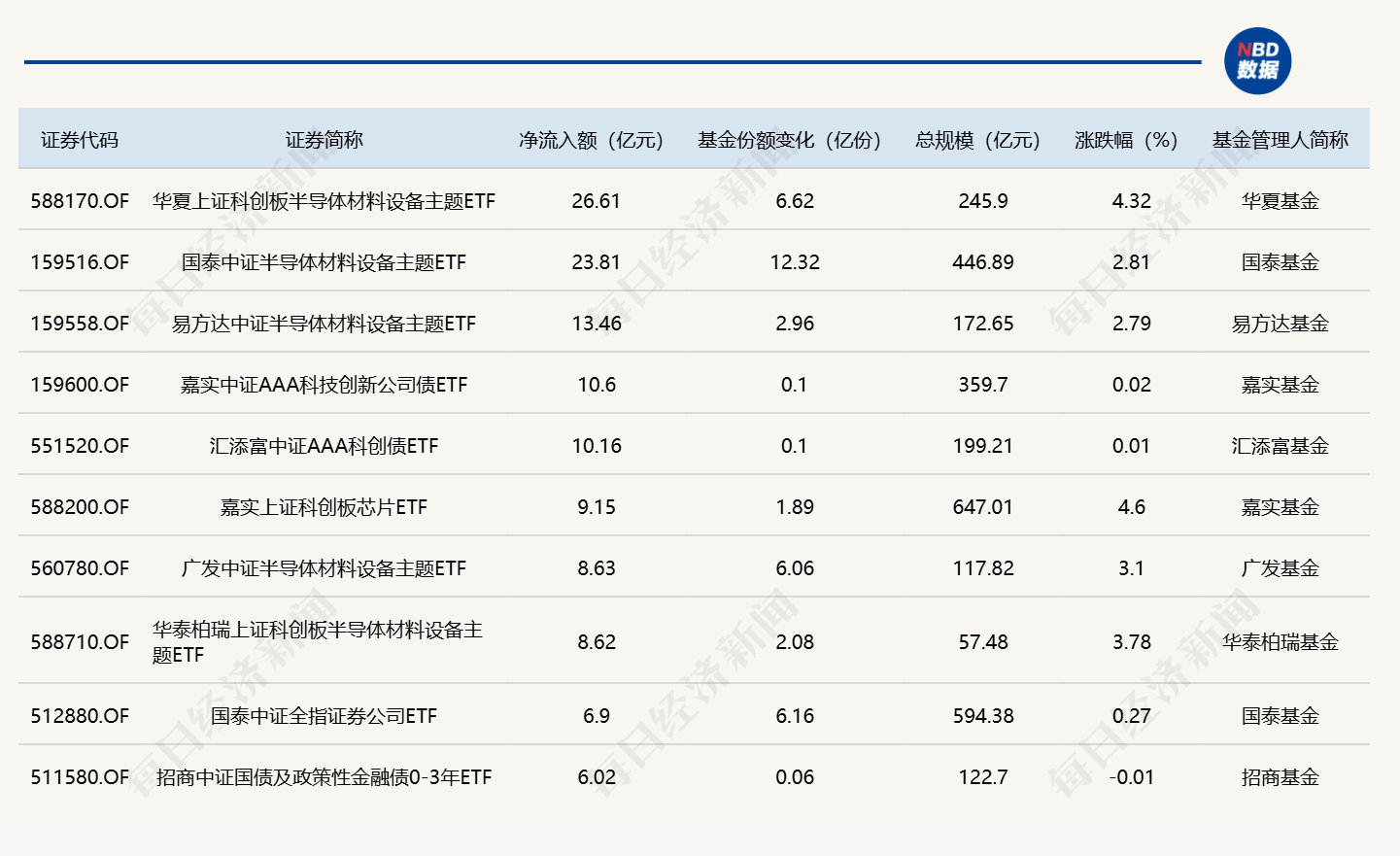Viewport: 1400px width, 856px height.
Task: Click net inflow value 6.02
Action: 597,777
